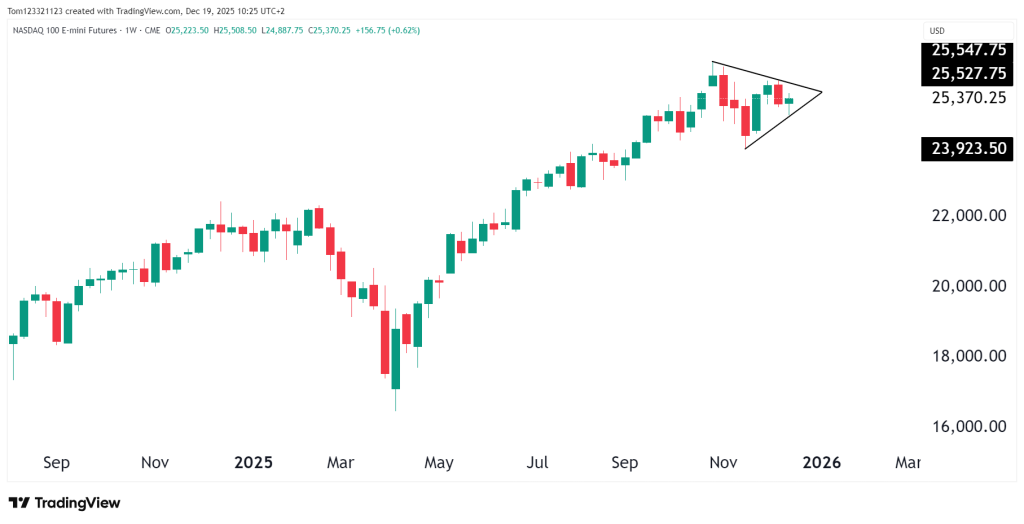
Task: Select the Jul label on time axis
Action: pyautogui.click(x=538, y=463)
